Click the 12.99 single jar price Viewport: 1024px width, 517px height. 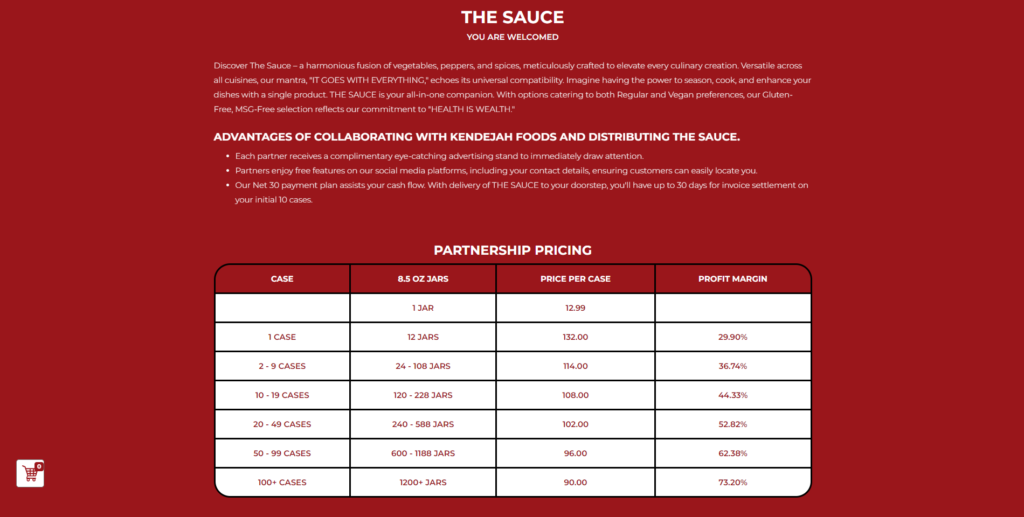click(575, 308)
